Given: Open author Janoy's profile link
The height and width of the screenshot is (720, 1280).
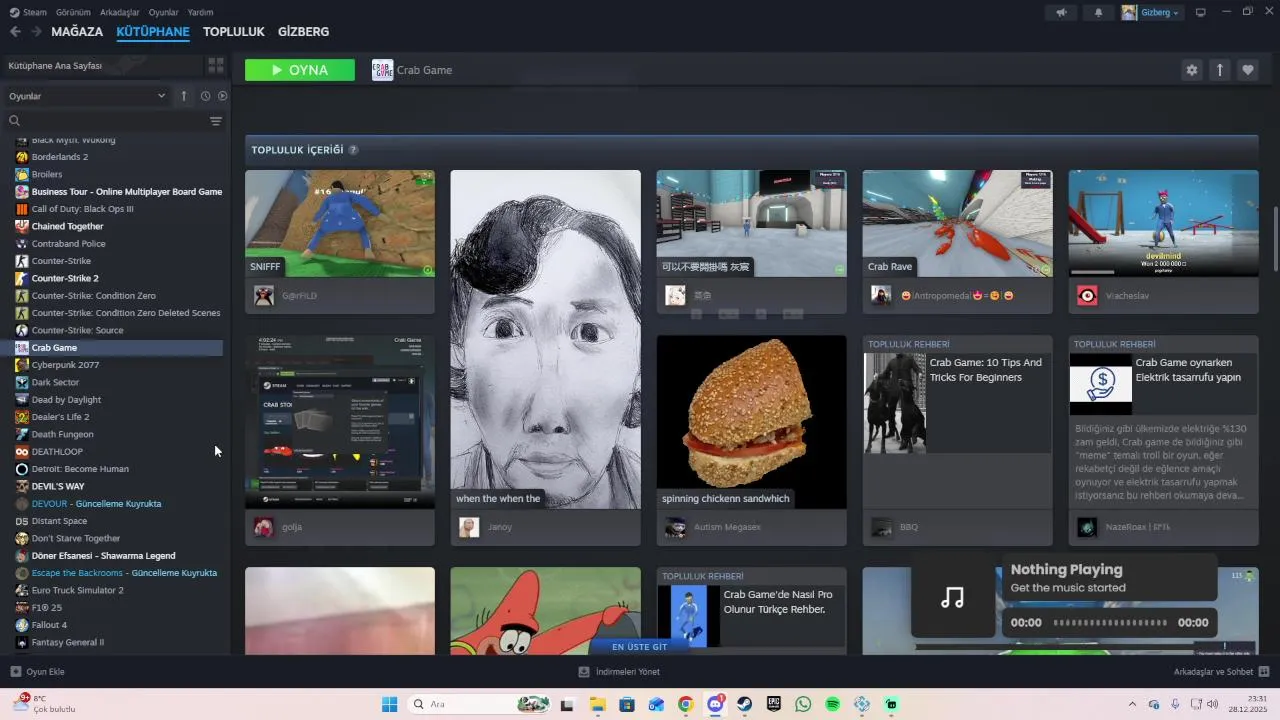Looking at the screenshot, I should click(500, 527).
